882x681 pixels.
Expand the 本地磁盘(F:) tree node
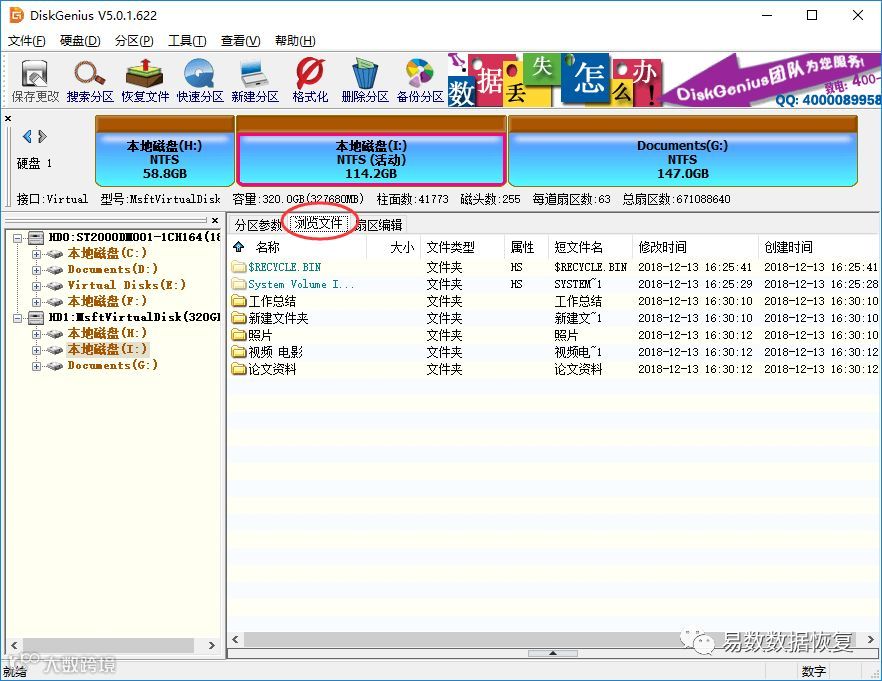[36, 302]
